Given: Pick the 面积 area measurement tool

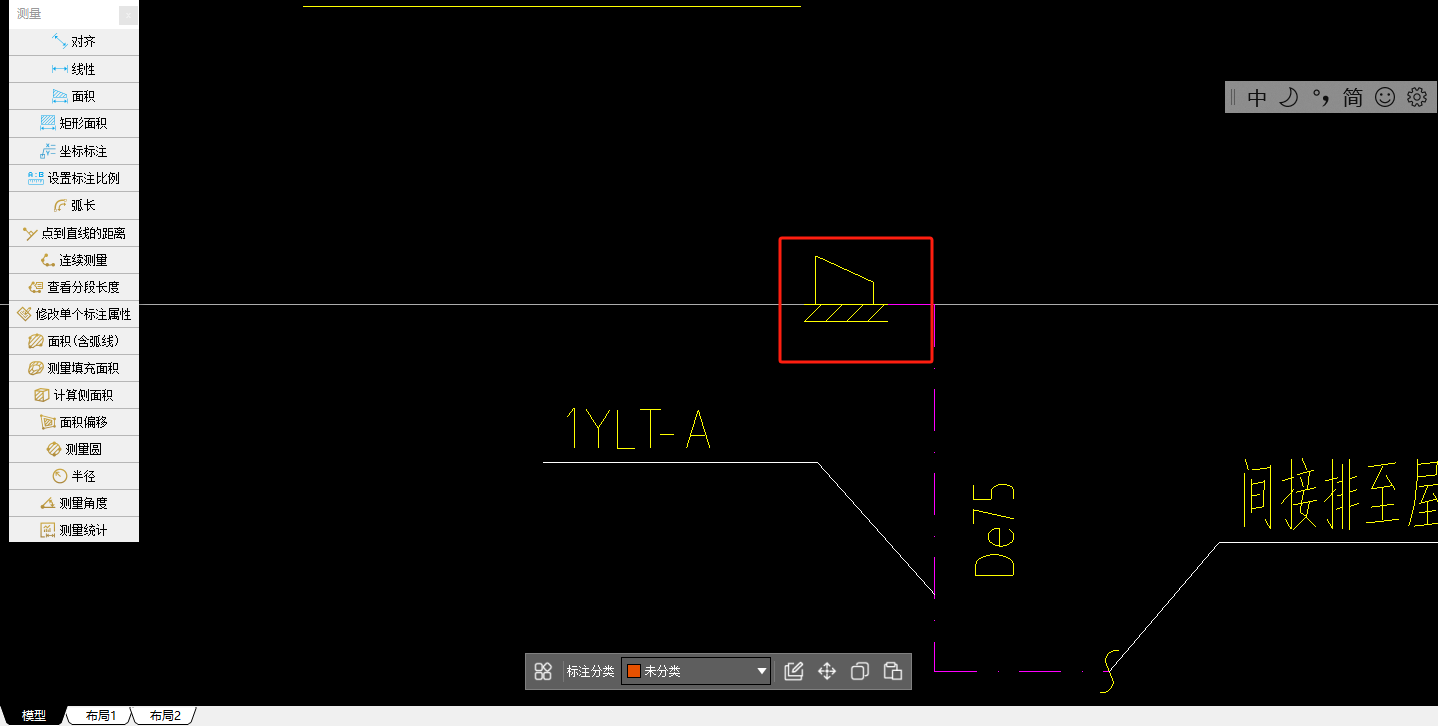Looking at the screenshot, I should tap(74, 96).
